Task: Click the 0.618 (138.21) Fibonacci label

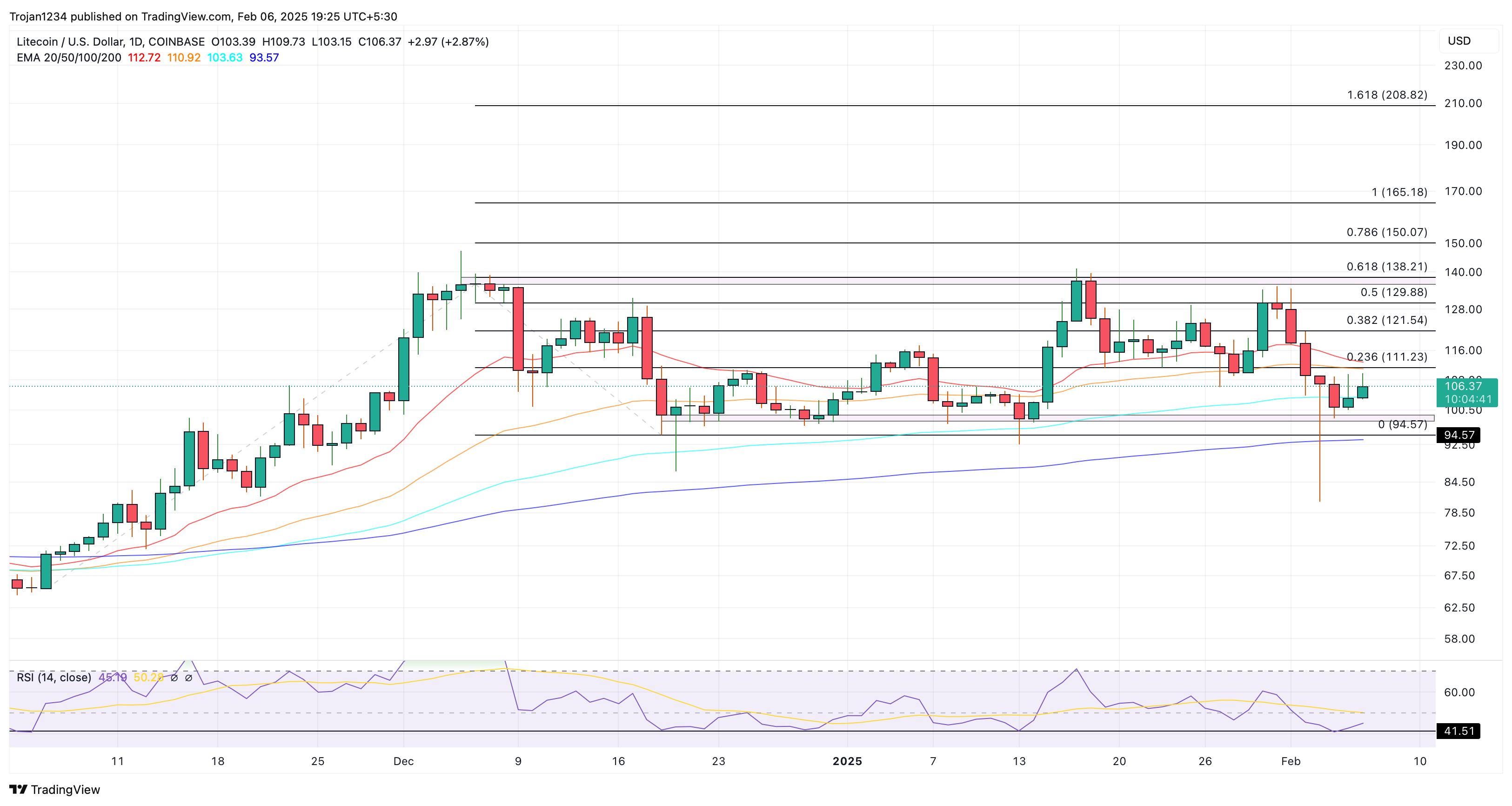Action: 1387,267
